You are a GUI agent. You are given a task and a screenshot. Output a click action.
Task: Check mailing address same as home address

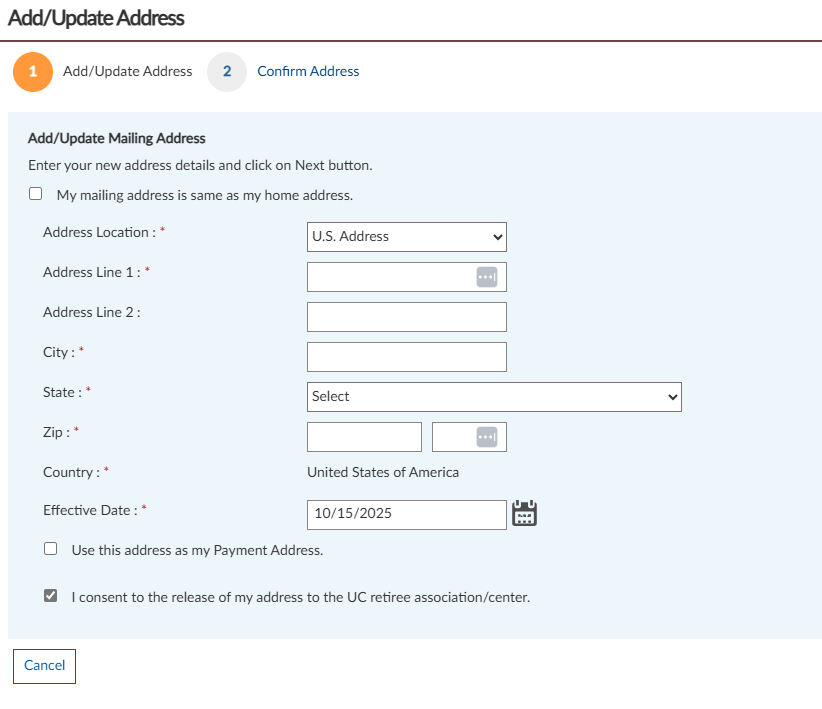click(x=36, y=194)
